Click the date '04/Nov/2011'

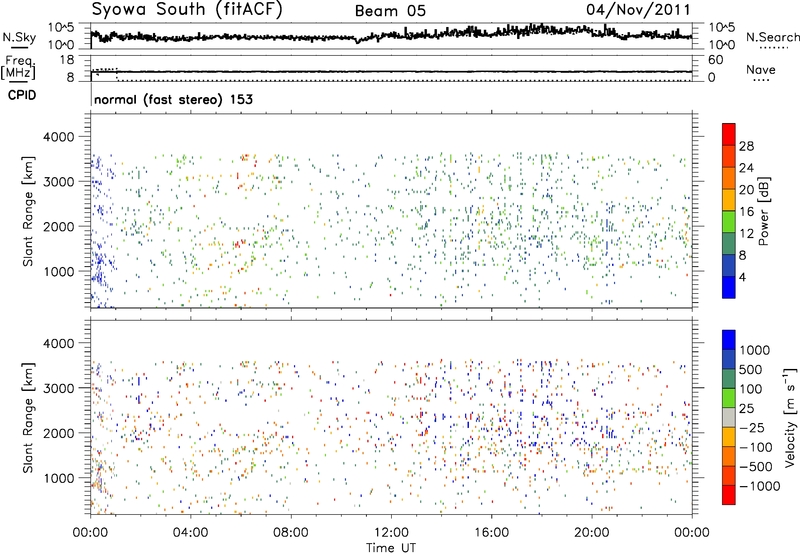coord(638,10)
